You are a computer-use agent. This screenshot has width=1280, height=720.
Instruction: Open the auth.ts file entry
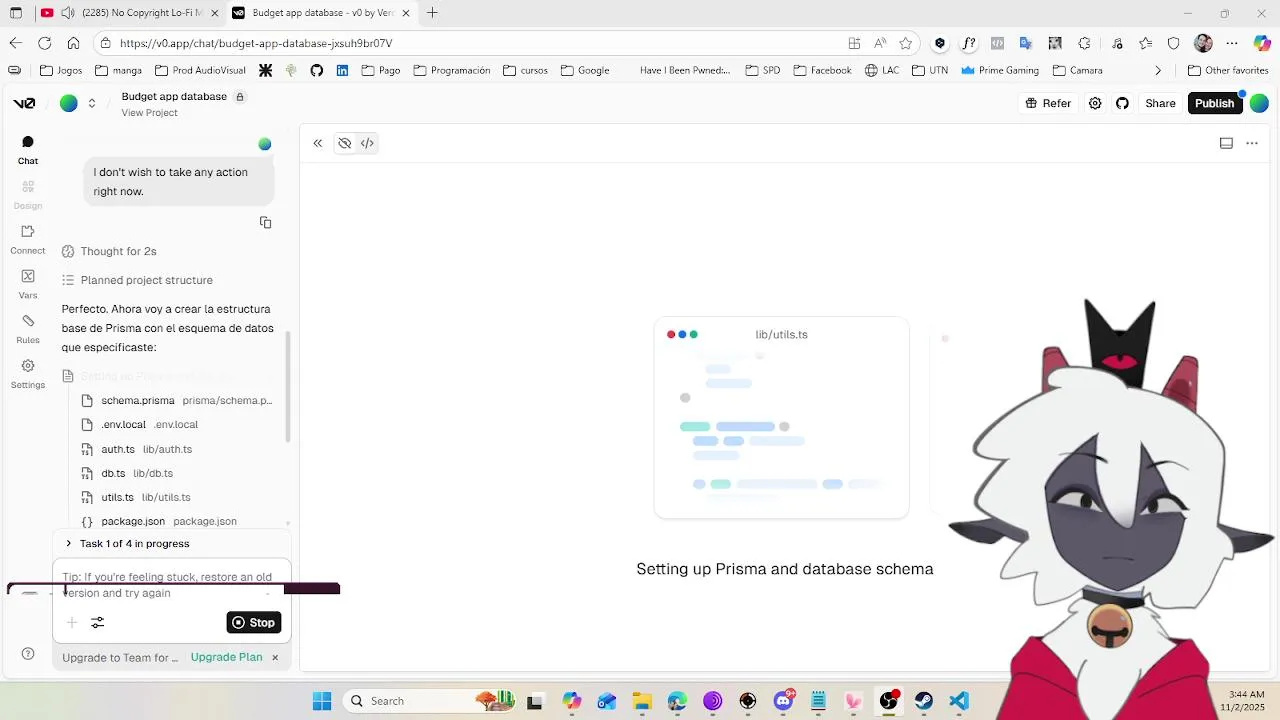[x=136, y=449]
